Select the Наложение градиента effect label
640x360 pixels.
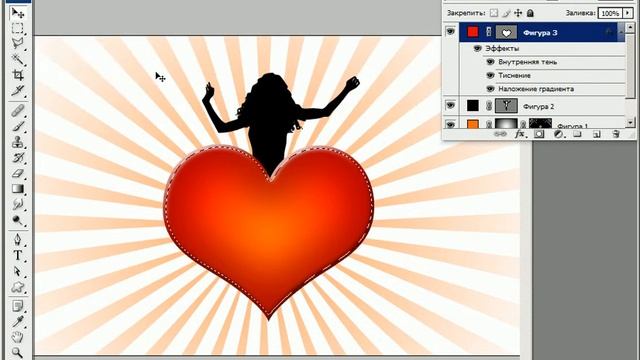(536, 89)
